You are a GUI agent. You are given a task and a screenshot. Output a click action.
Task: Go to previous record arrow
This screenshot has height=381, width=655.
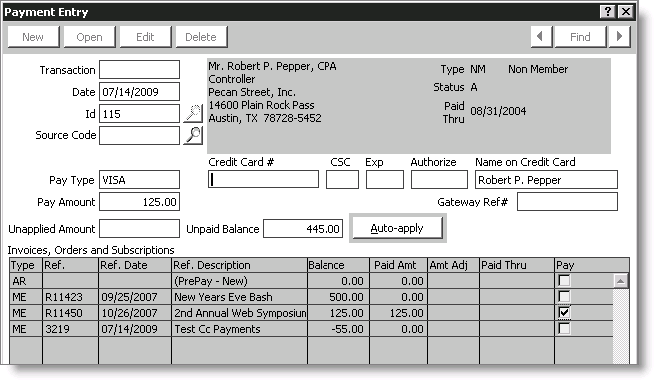coord(541,37)
